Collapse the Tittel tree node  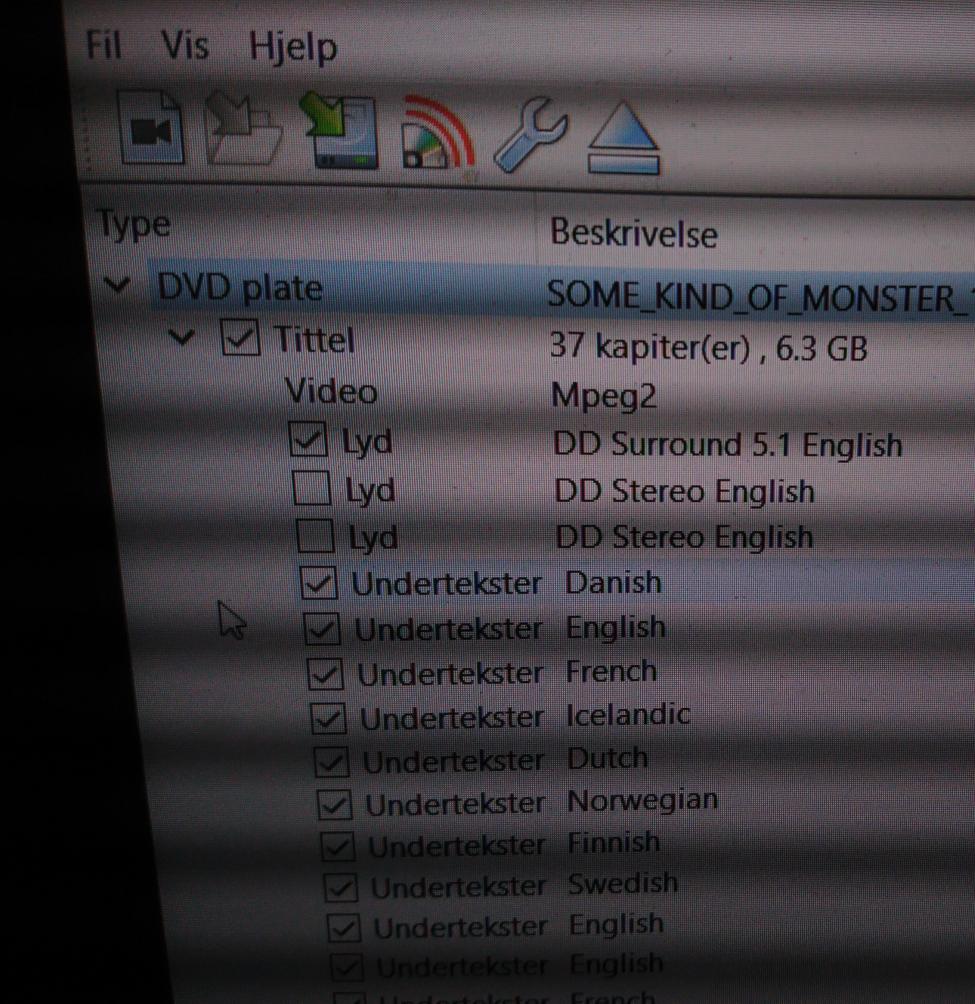pyautogui.click(x=181, y=337)
